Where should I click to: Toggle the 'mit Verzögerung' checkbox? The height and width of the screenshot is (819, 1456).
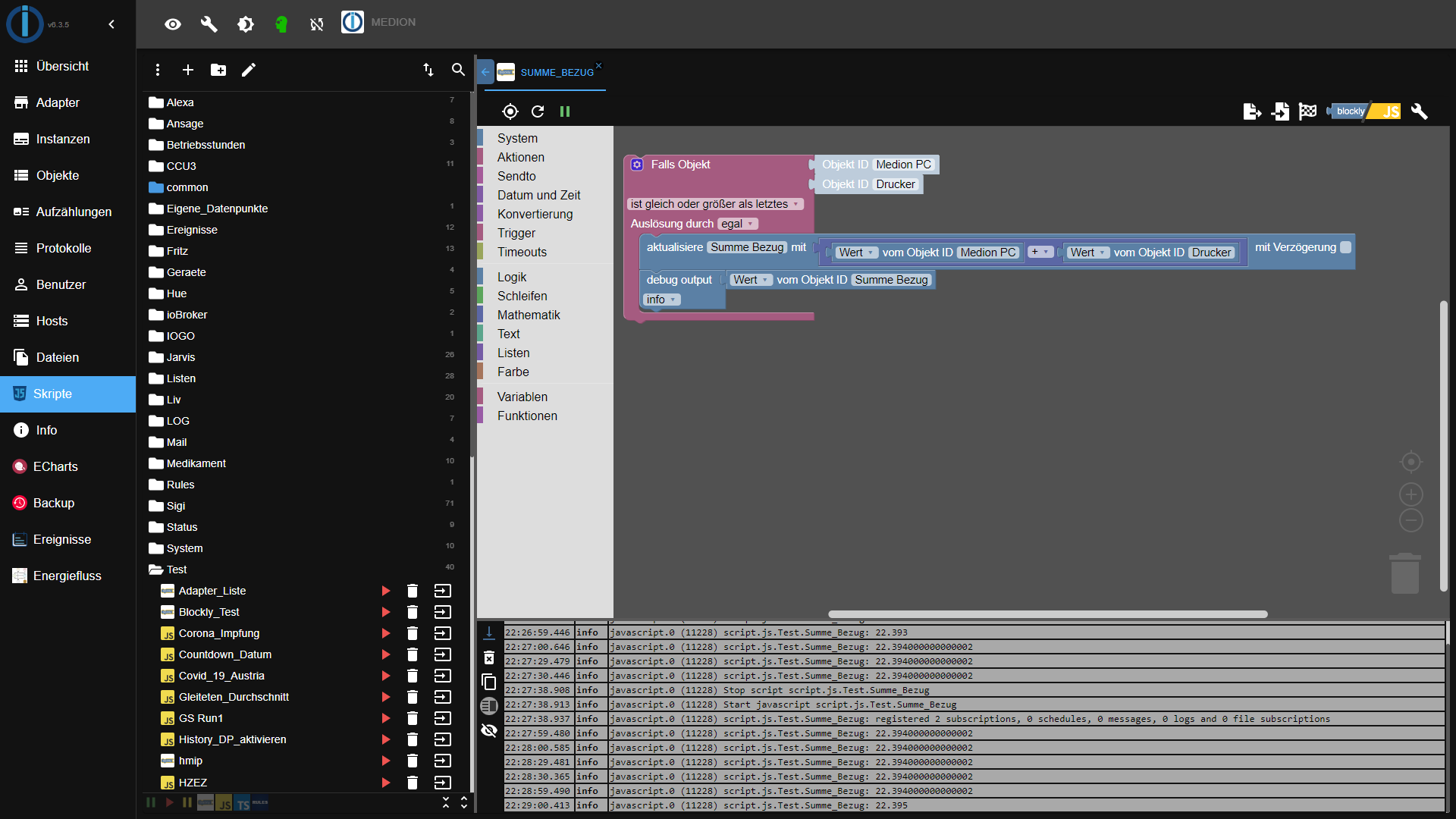1345,247
